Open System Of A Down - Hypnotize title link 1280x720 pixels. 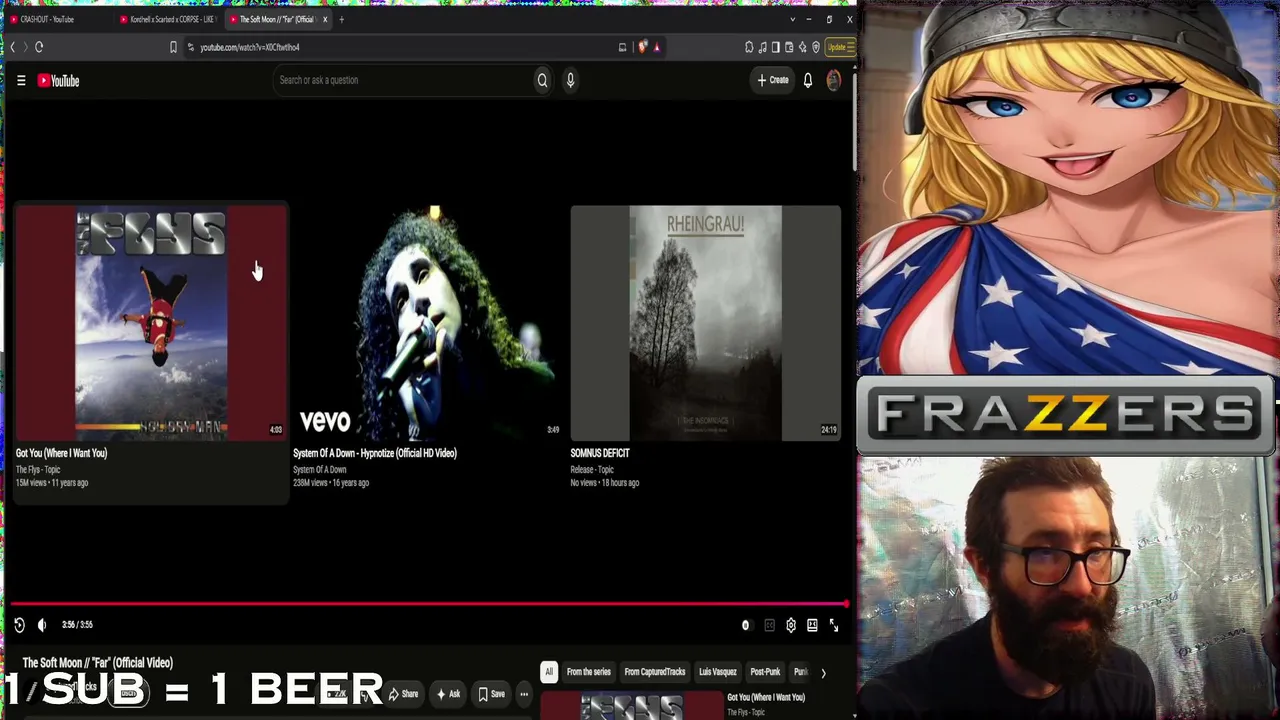pyautogui.click(x=375, y=453)
